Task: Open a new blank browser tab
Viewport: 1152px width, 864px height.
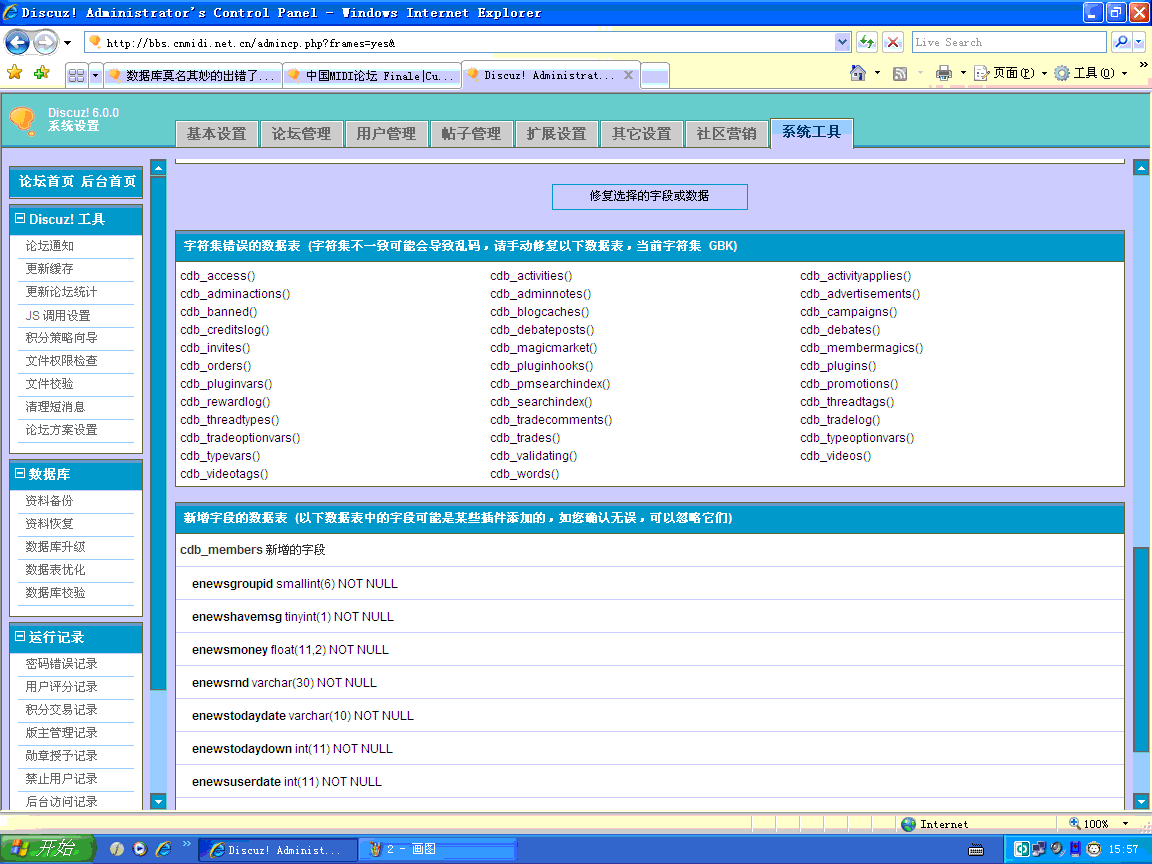Action: (x=655, y=76)
